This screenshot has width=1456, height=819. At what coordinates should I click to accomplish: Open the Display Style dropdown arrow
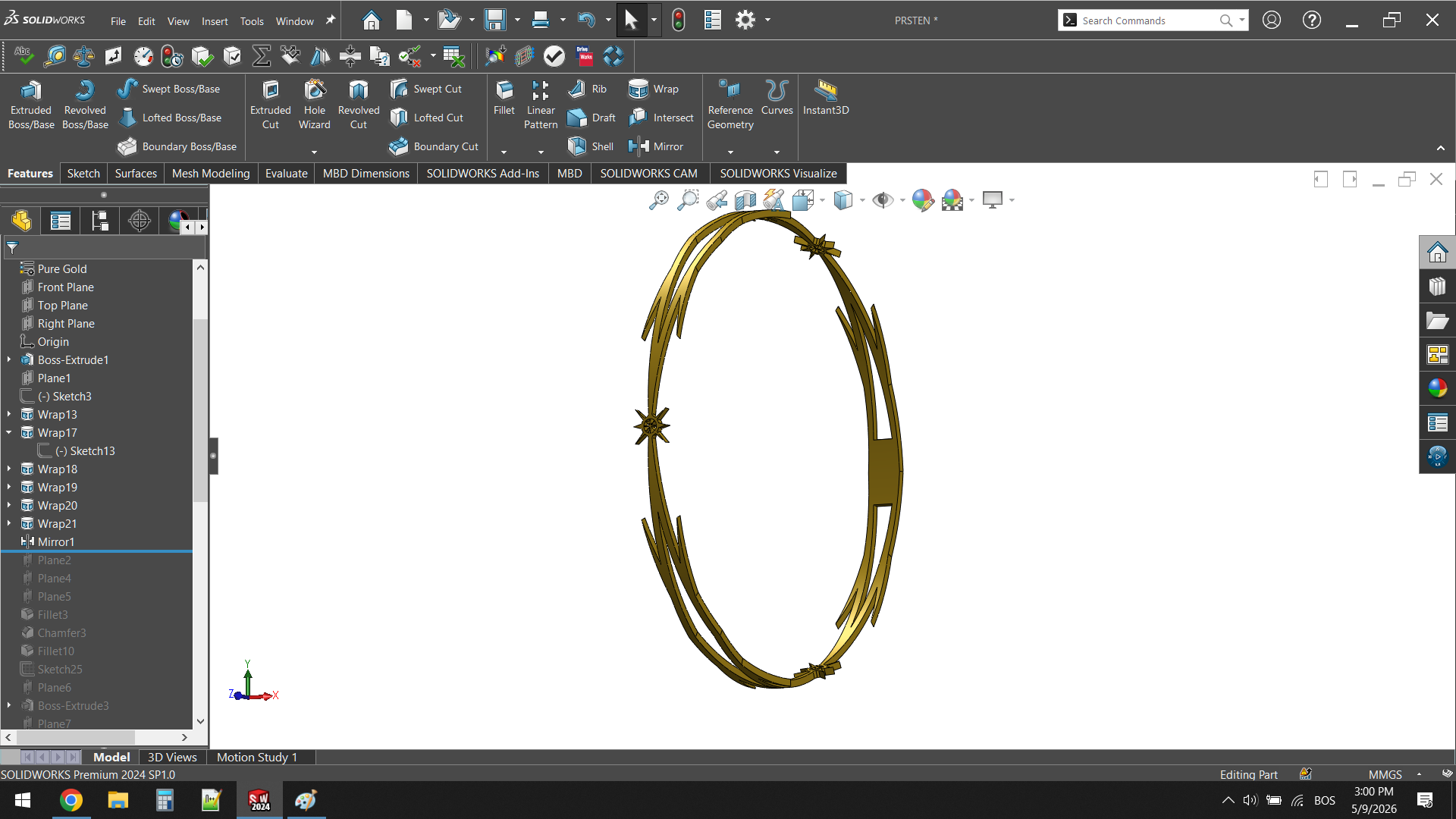click(862, 201)
